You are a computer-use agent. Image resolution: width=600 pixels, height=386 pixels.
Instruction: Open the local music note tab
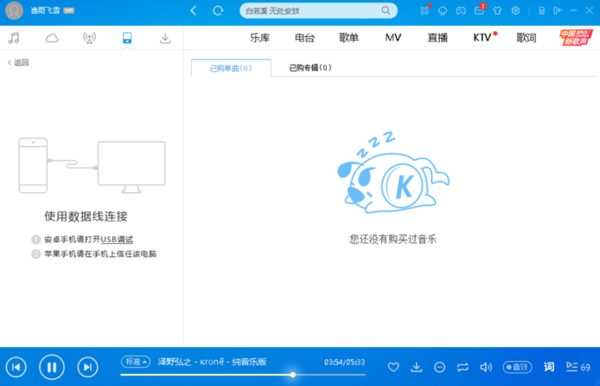coord(14,38)
